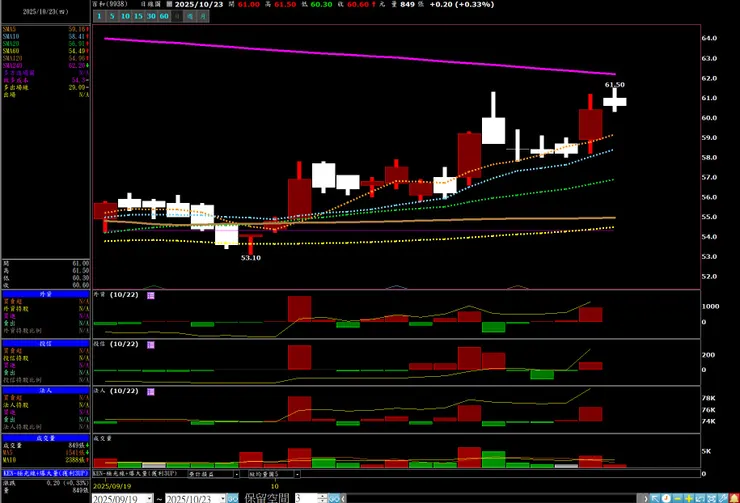Click the red alert bell icon
Screen dimensions: 740x503
click(734, 498)
